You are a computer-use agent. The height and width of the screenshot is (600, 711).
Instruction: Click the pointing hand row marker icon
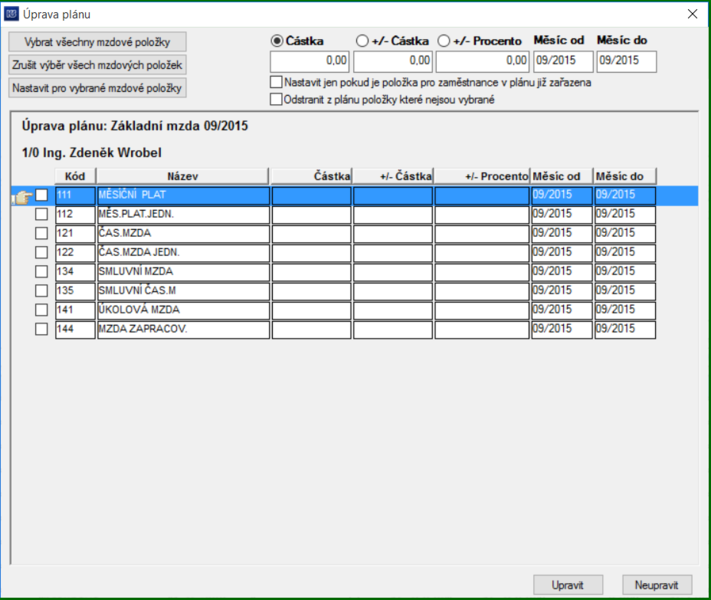22,197
